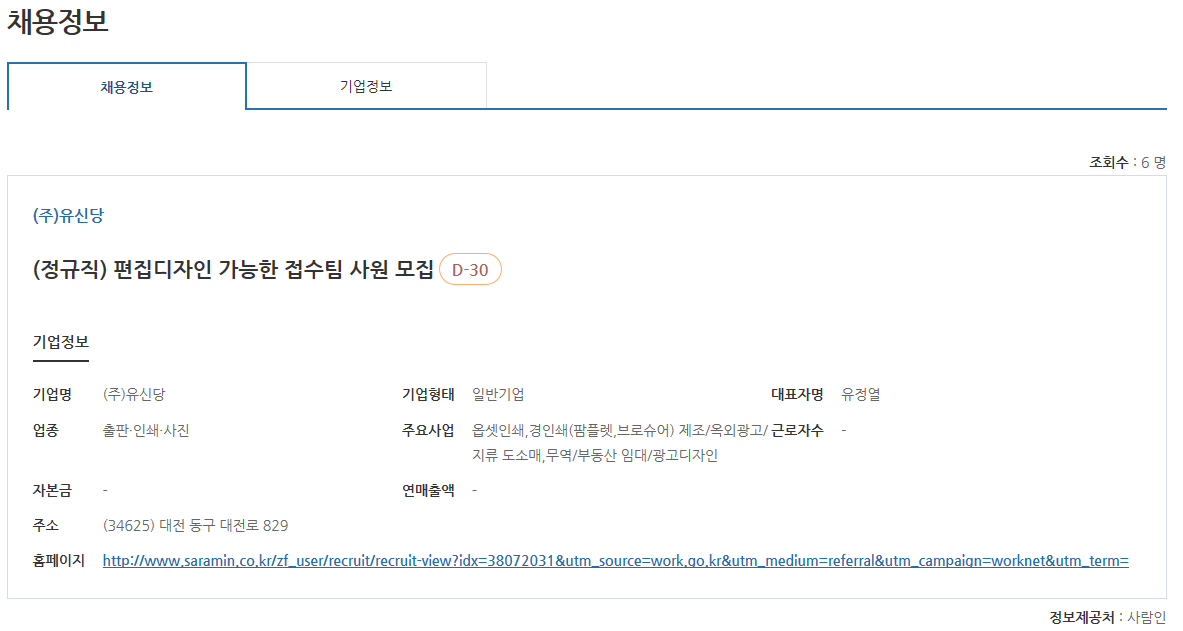
Task: Click the 근로자수 label
Action: click(x=797, y=430)
